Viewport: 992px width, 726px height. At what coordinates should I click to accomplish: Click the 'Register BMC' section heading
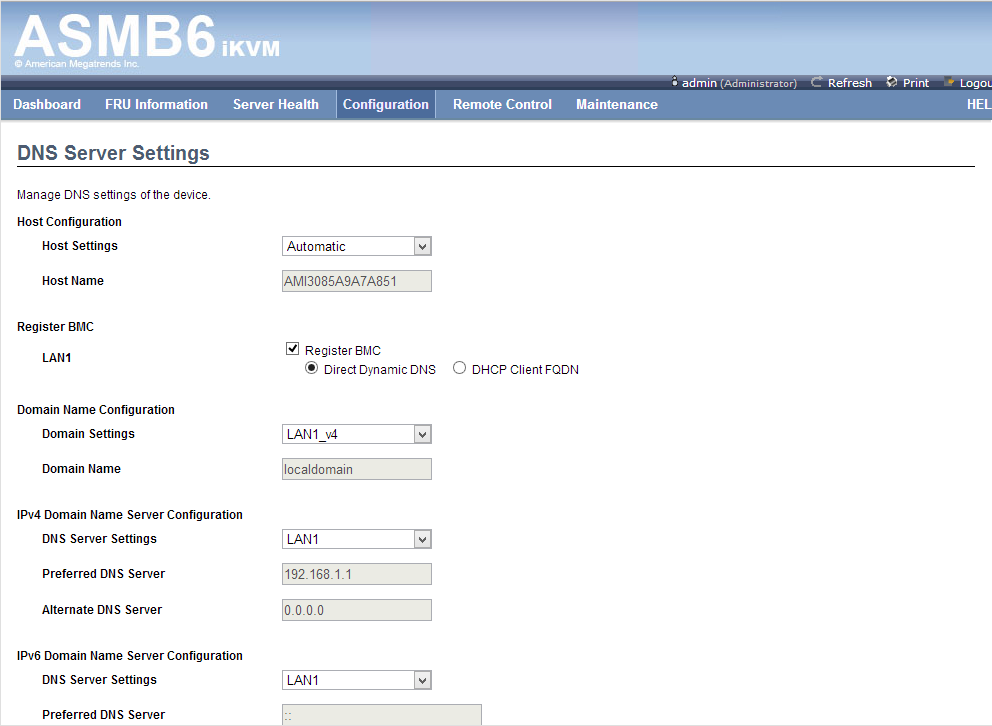point(55,327)
